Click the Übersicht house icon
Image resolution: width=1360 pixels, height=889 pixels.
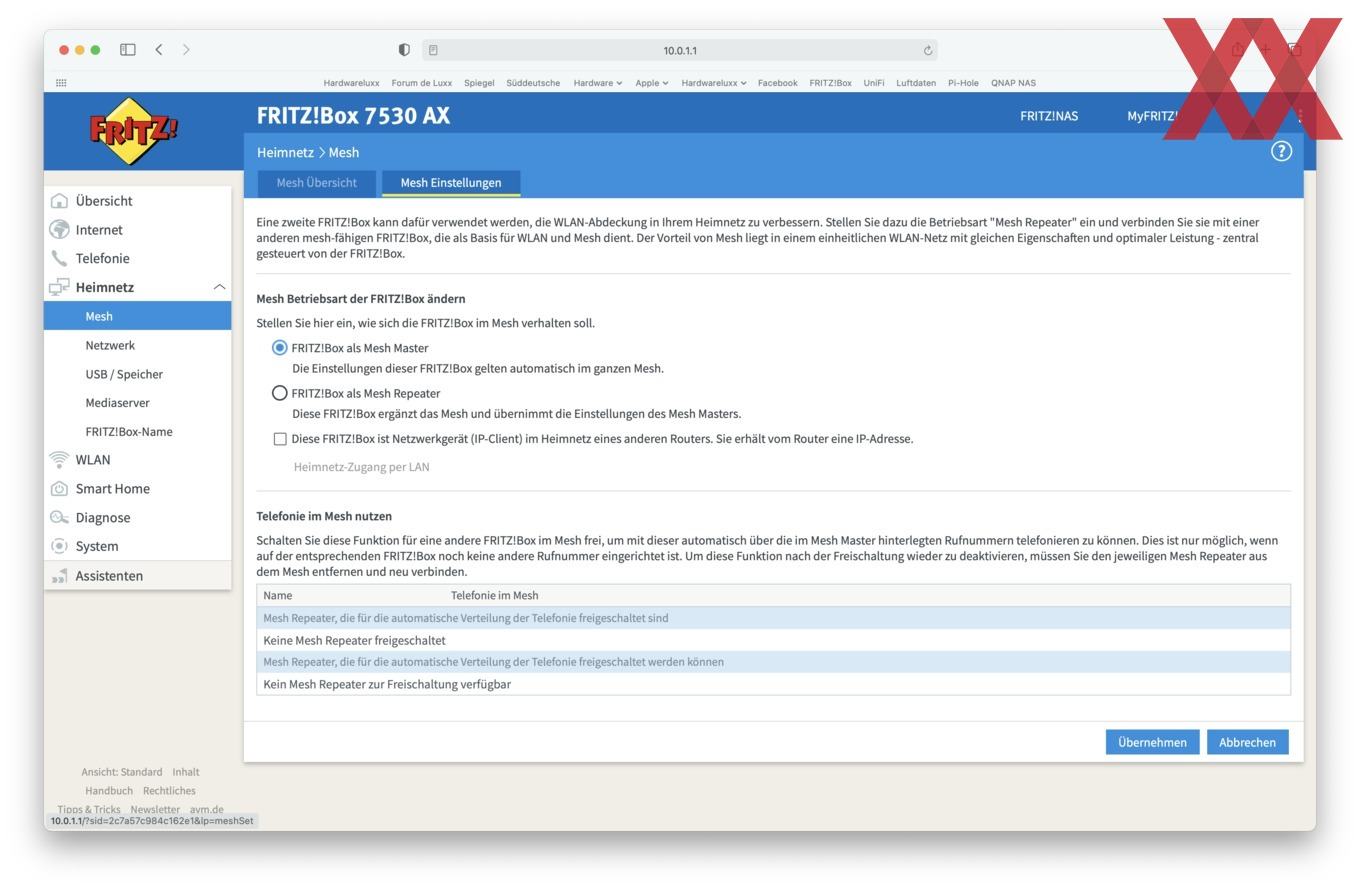tap(60, 201)
